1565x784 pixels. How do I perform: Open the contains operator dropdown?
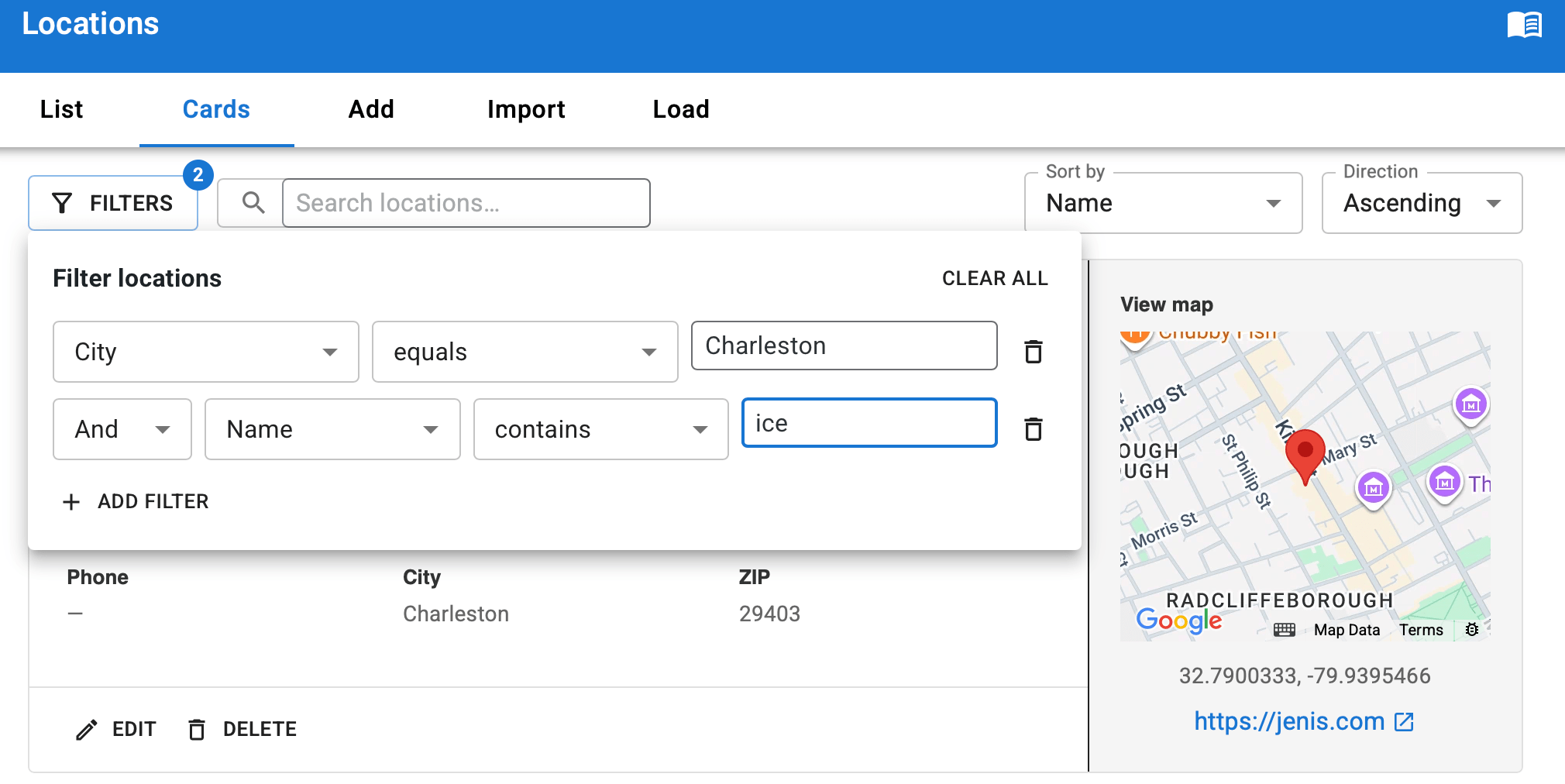[601, 429]
